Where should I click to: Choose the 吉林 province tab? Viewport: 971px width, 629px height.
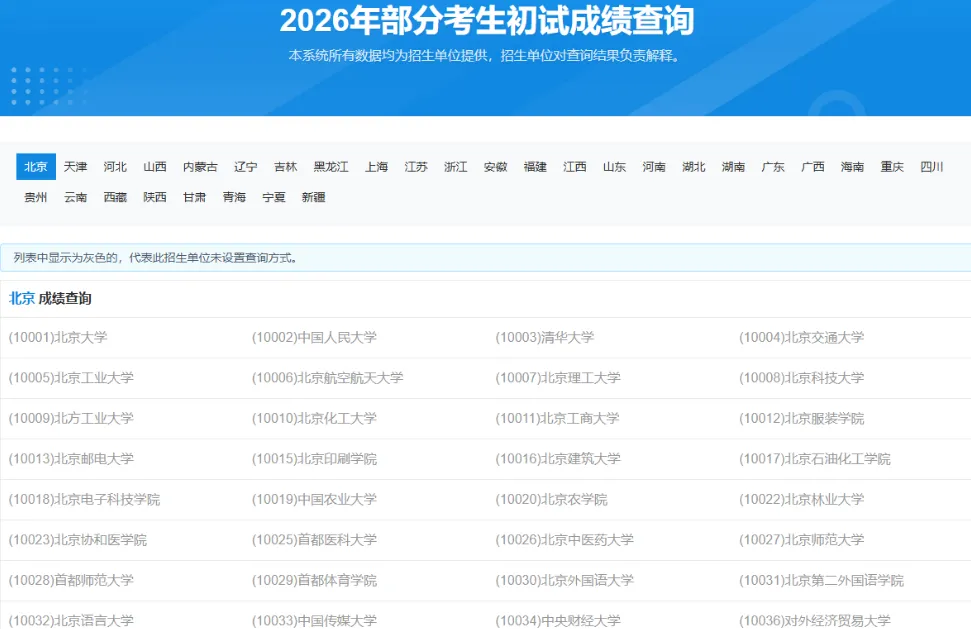(x=285, y=167)
